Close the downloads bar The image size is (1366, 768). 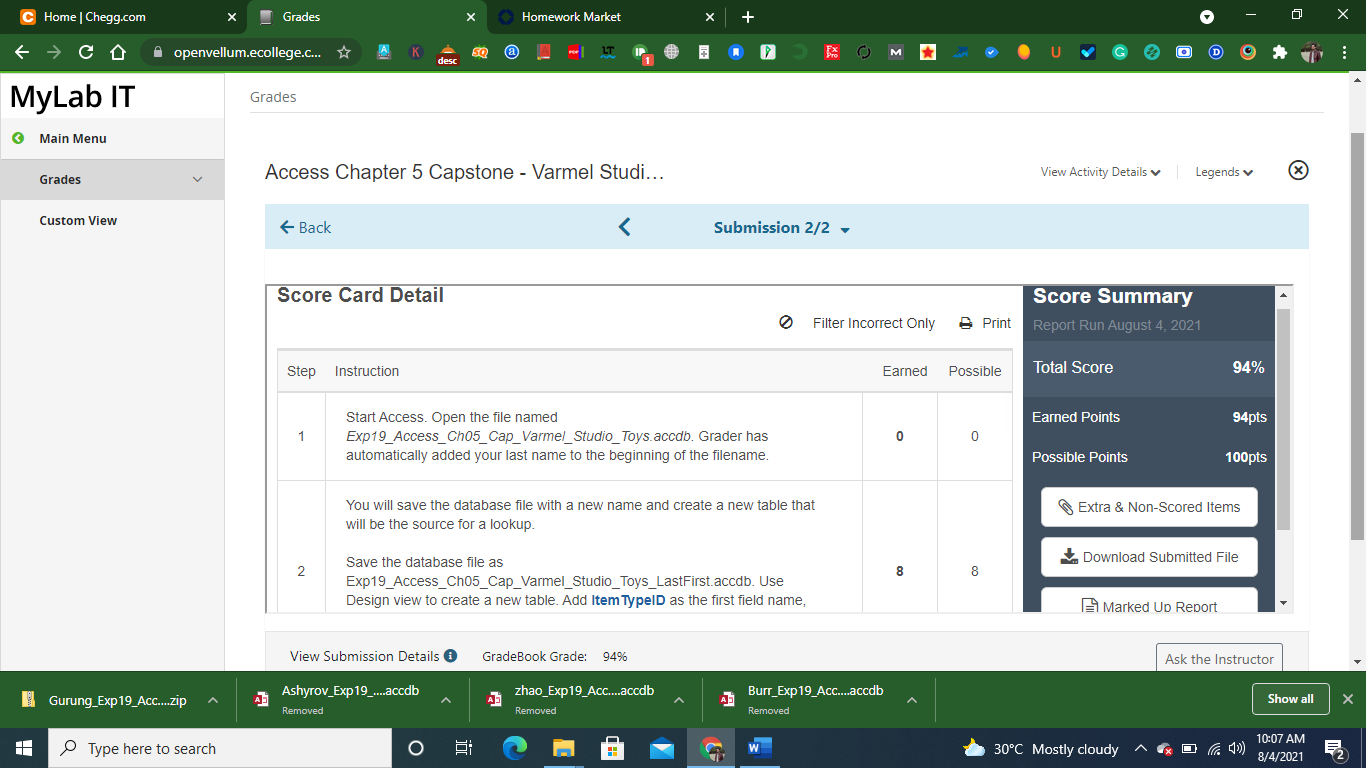pos(1348,699)
